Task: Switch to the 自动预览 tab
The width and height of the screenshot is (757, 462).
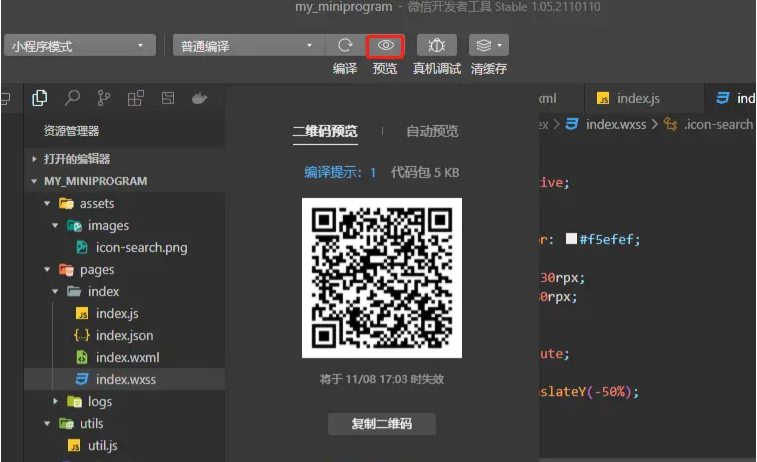Action: [x=432, y=131]
